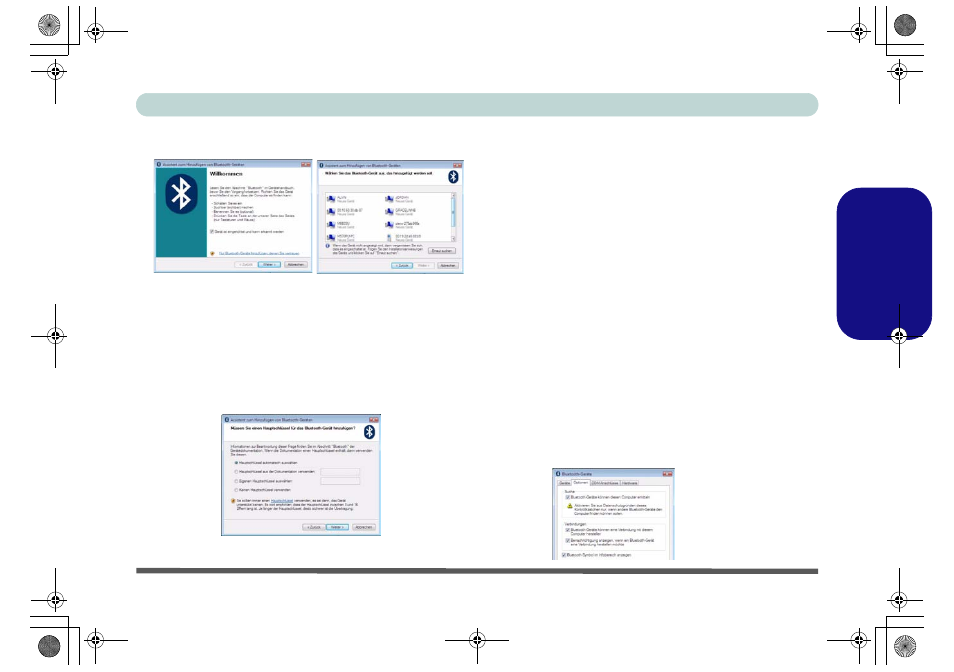Select the device whose name starts with alexw
The width and height of the screenshot is (954, 672).
403,224
